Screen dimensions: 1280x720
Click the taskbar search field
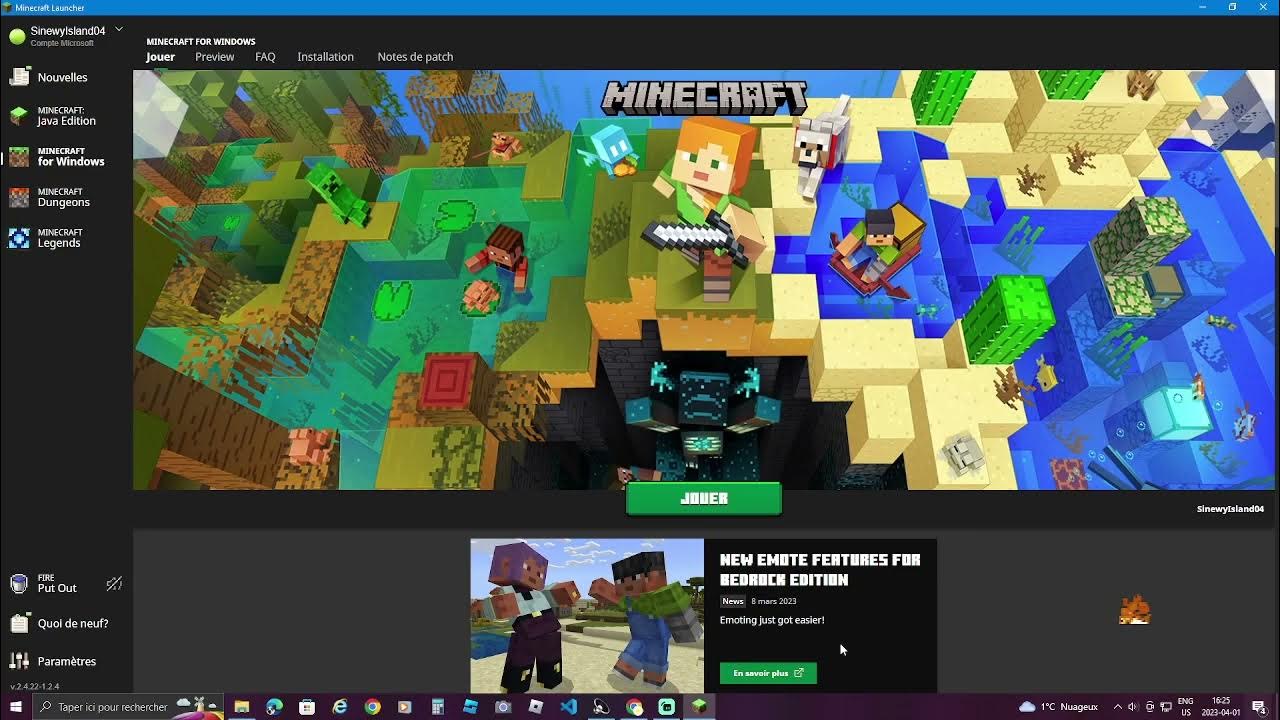point(128,707)
